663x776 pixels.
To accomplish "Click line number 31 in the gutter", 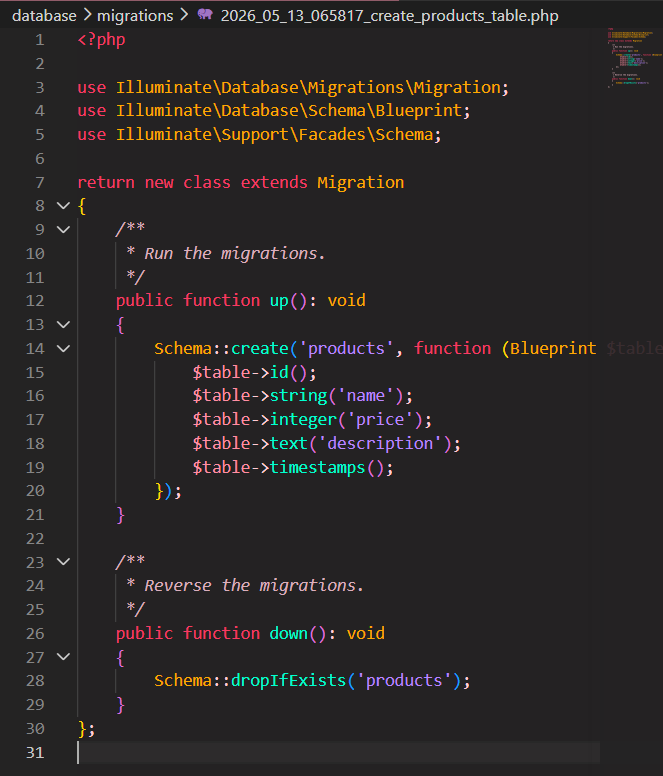I will [x=35, y=752].
